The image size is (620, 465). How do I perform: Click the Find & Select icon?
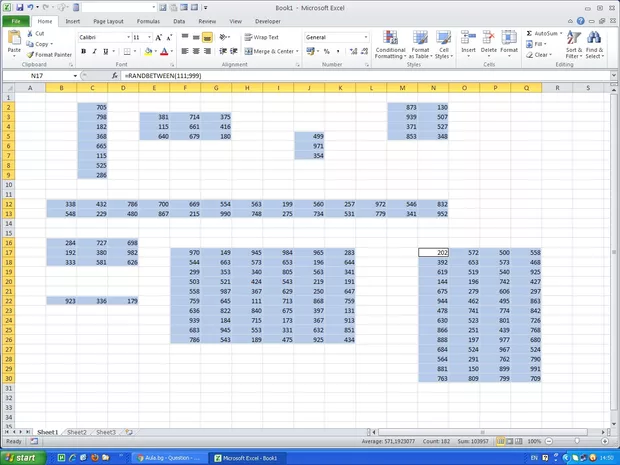click(595, 46)
